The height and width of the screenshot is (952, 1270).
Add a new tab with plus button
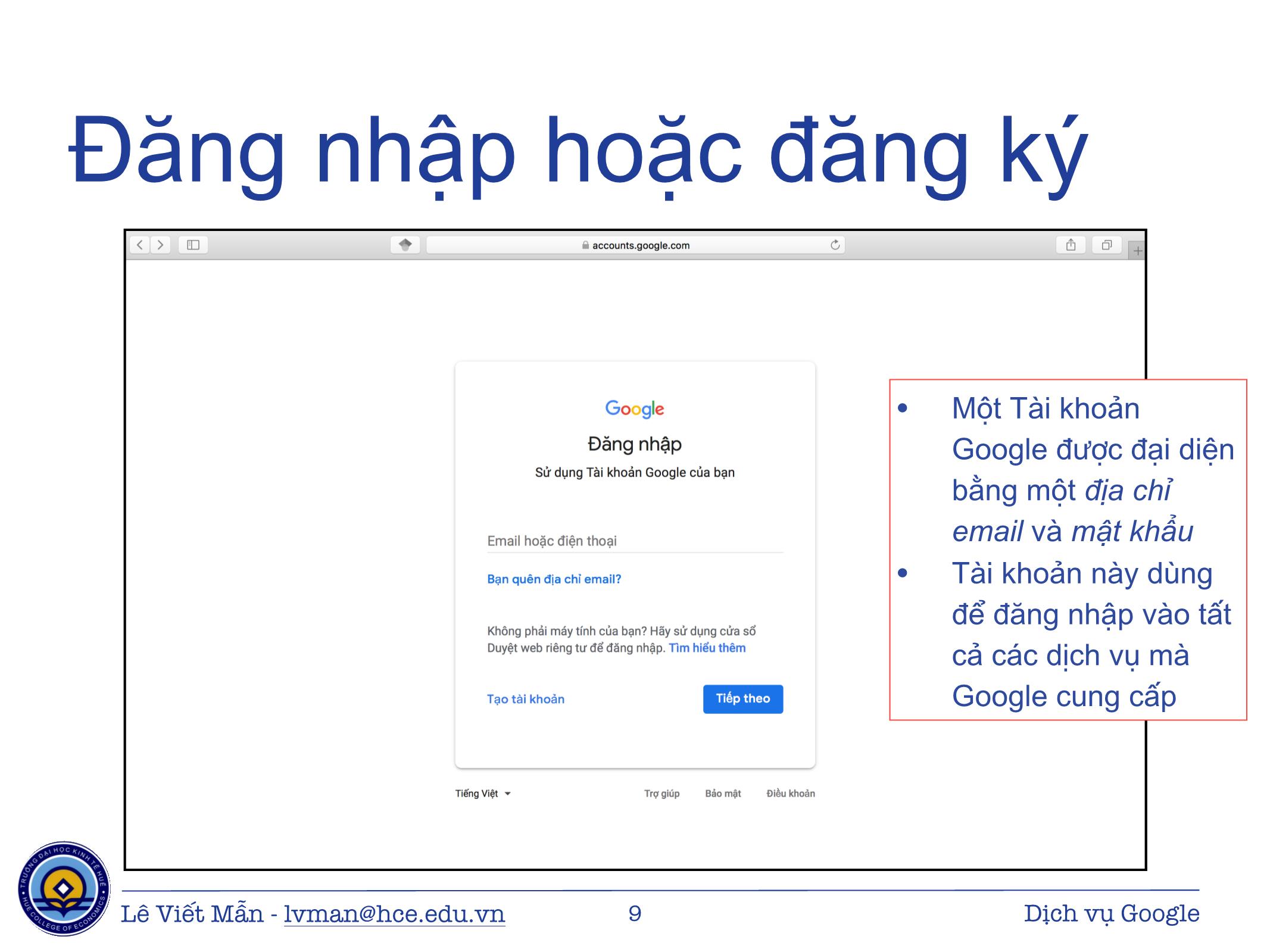1137,251
